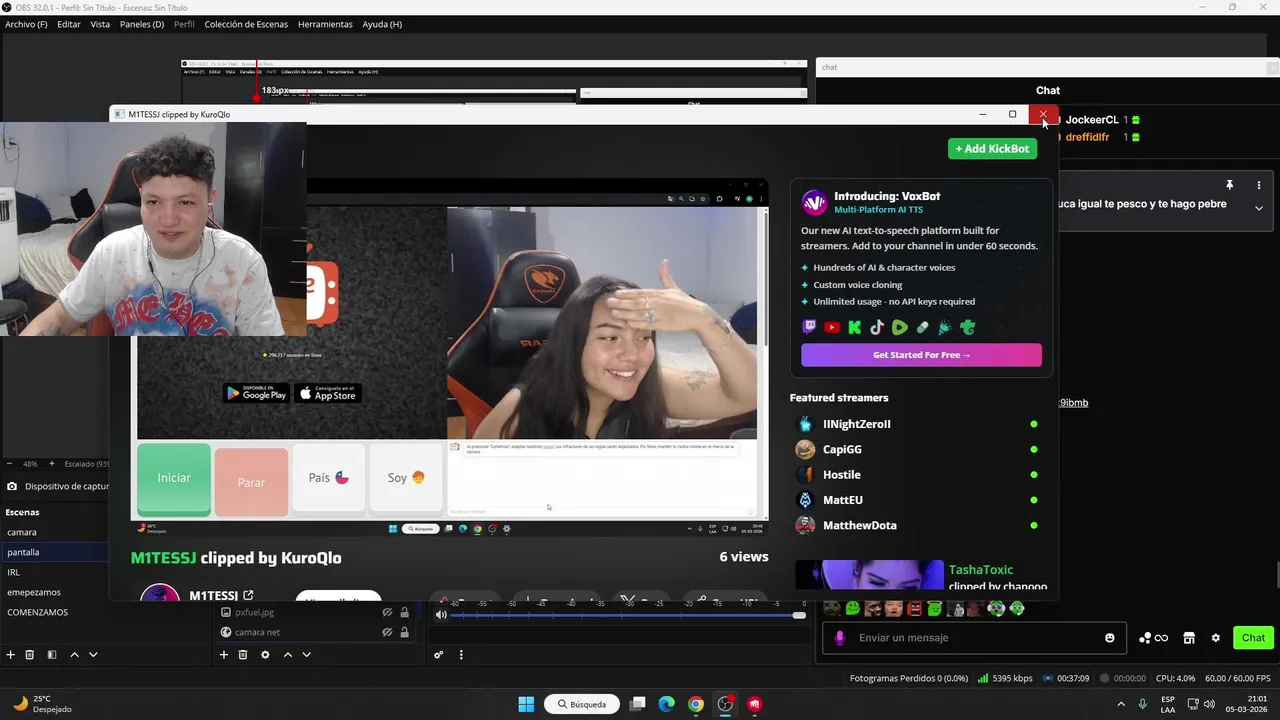
Task: Open Colección de Escenas menu
Action: coord(246,24)
